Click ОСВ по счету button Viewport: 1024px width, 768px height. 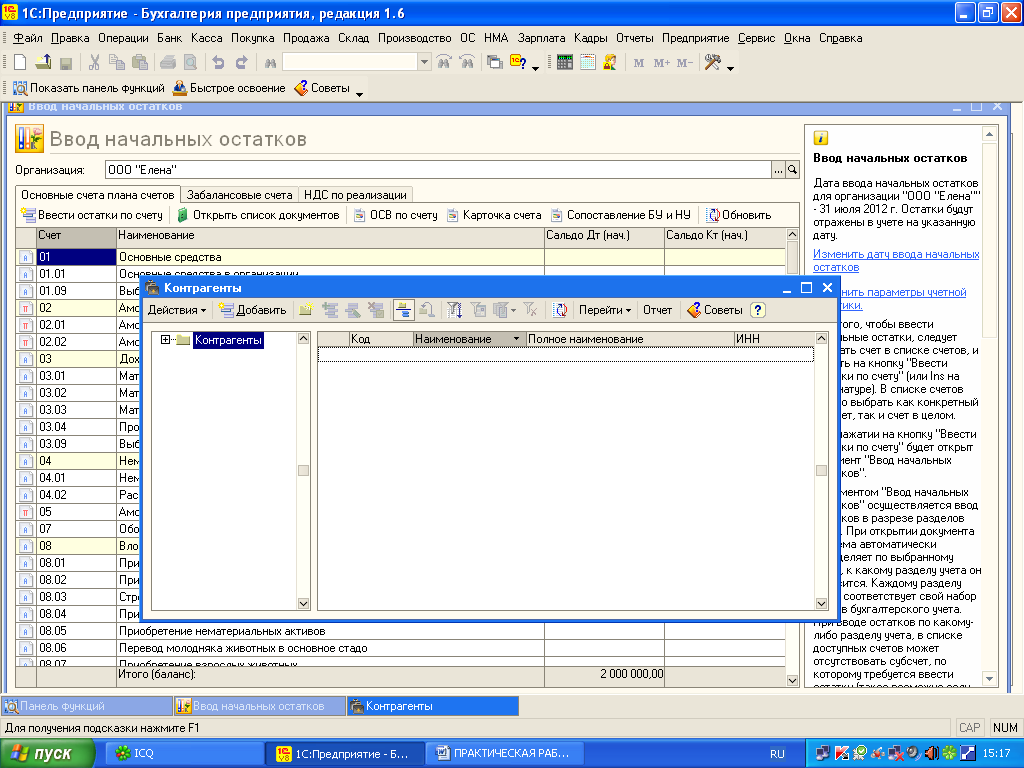point(396,215)
